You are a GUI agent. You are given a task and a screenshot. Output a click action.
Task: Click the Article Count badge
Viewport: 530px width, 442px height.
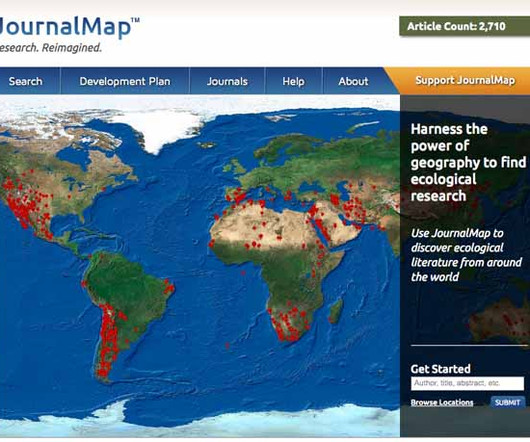pos(464,26)
